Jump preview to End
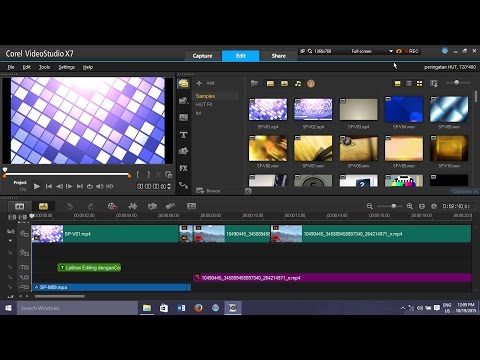Image resolution: width=480 pixels, height=360 pixels. click(80, 186)
